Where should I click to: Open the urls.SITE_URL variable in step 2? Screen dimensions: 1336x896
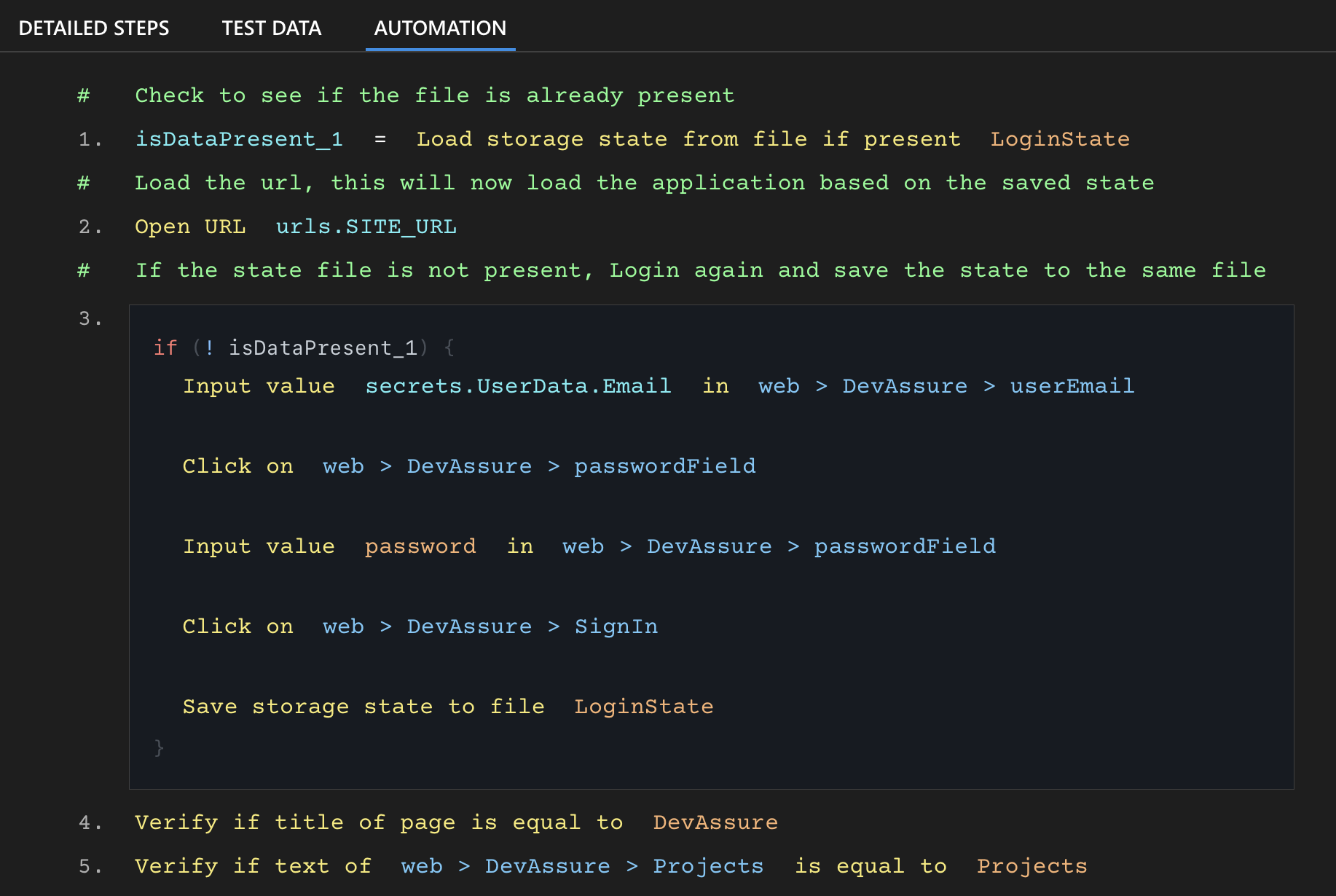coord(366,226)
